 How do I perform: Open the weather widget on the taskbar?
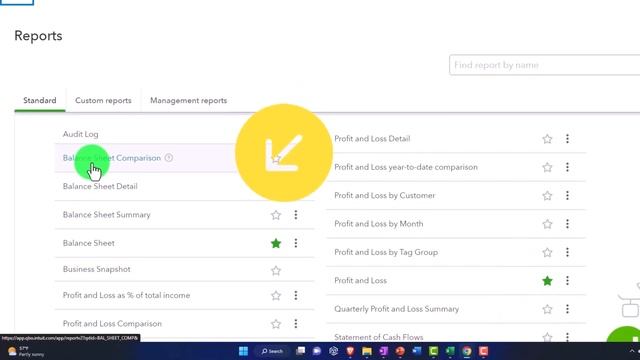(25, 351)
